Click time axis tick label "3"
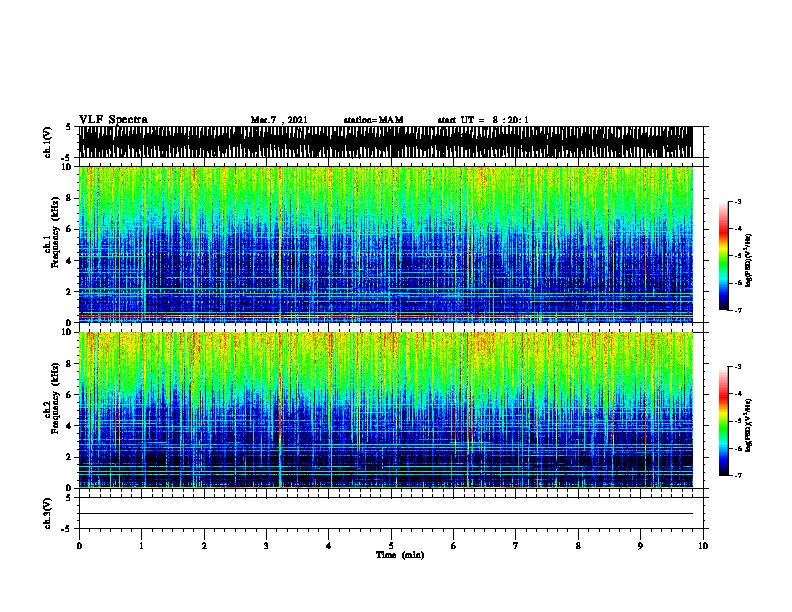The image size is (792, 612). [266, 545]
